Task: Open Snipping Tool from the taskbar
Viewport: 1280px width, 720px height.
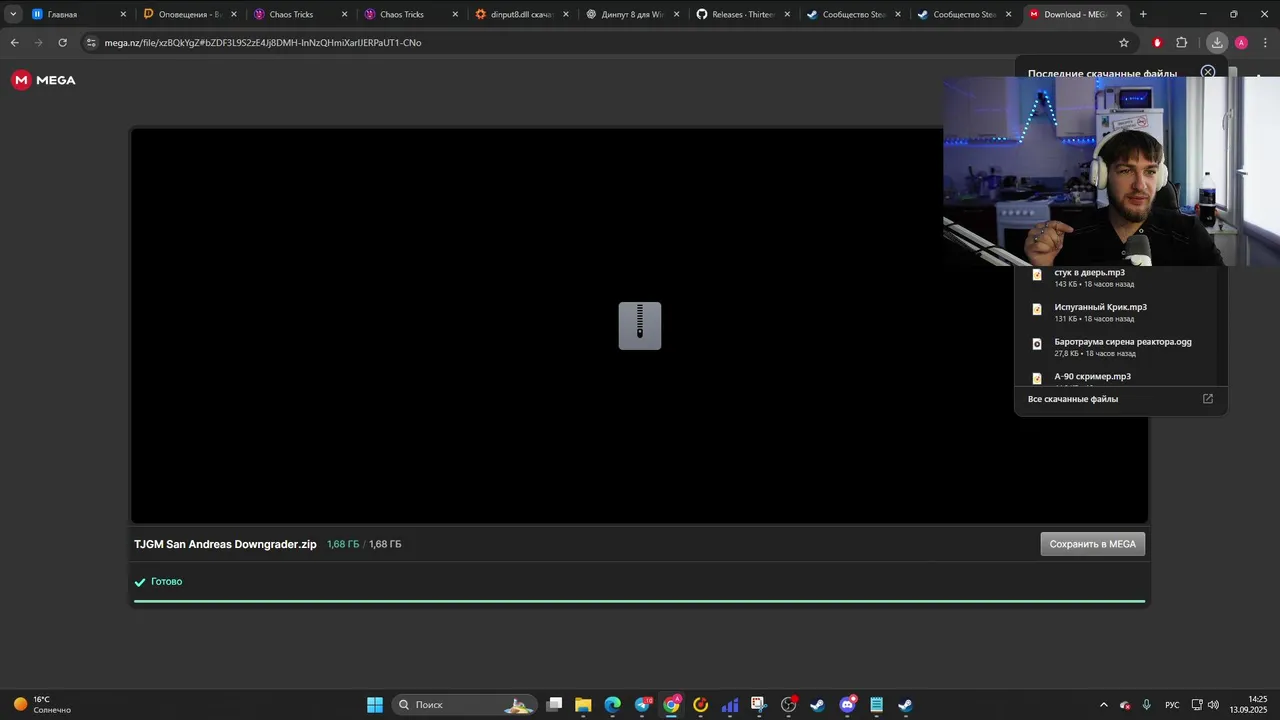Action: (x=759, y=705)
